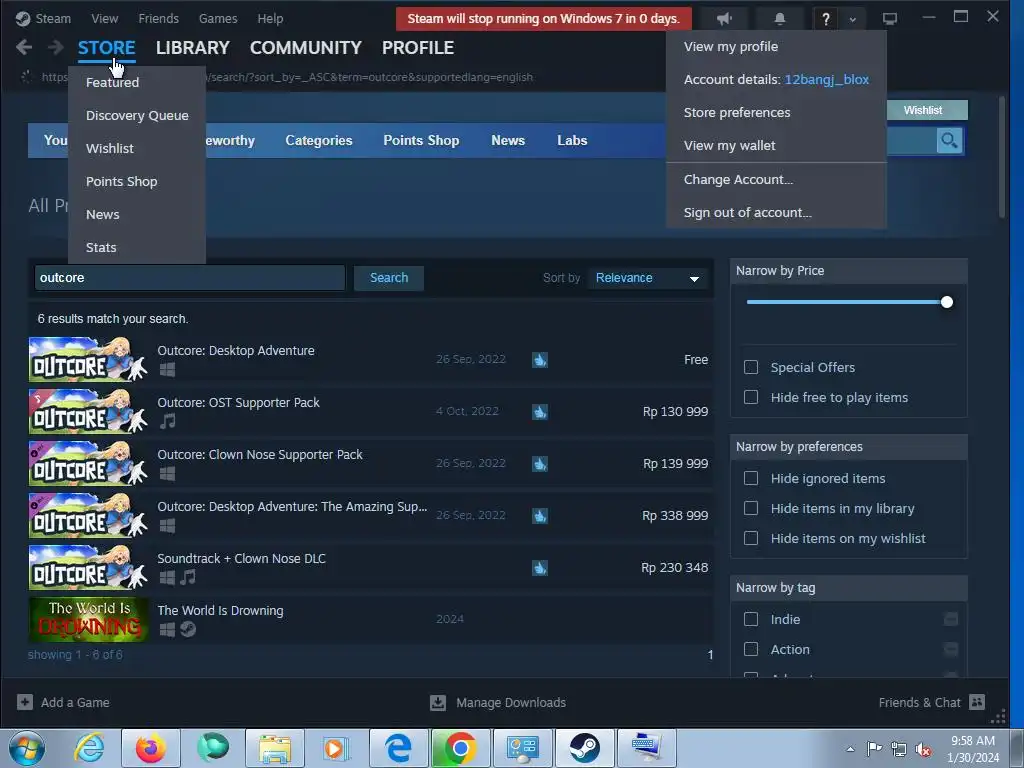
Task: Go back with the left arrow
Action: pos(24,47)
